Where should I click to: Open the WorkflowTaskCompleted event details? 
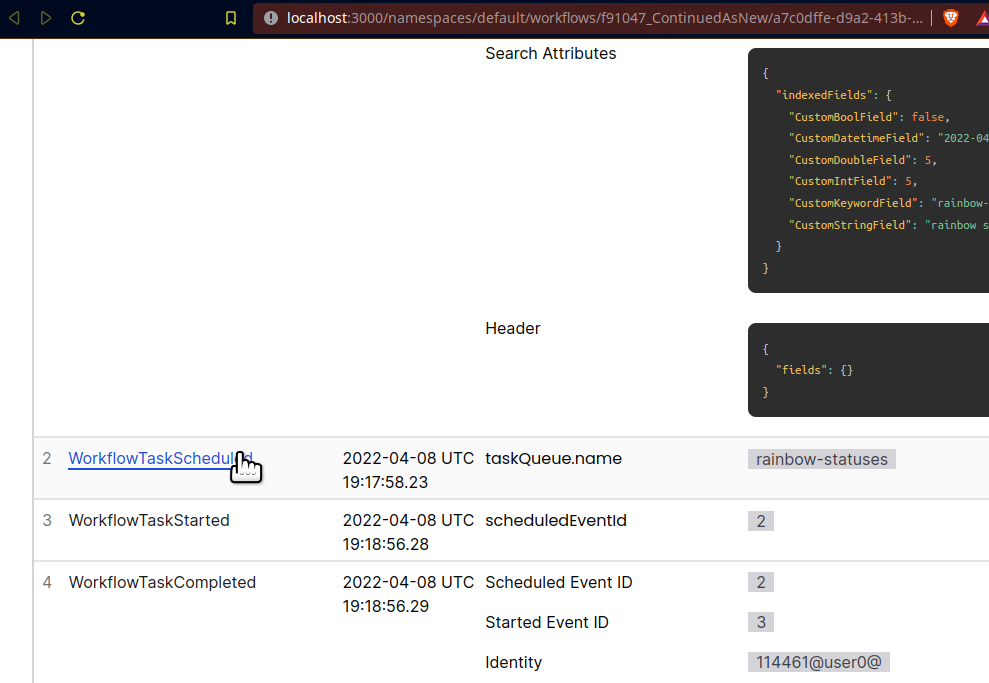[x=162, y=582]
